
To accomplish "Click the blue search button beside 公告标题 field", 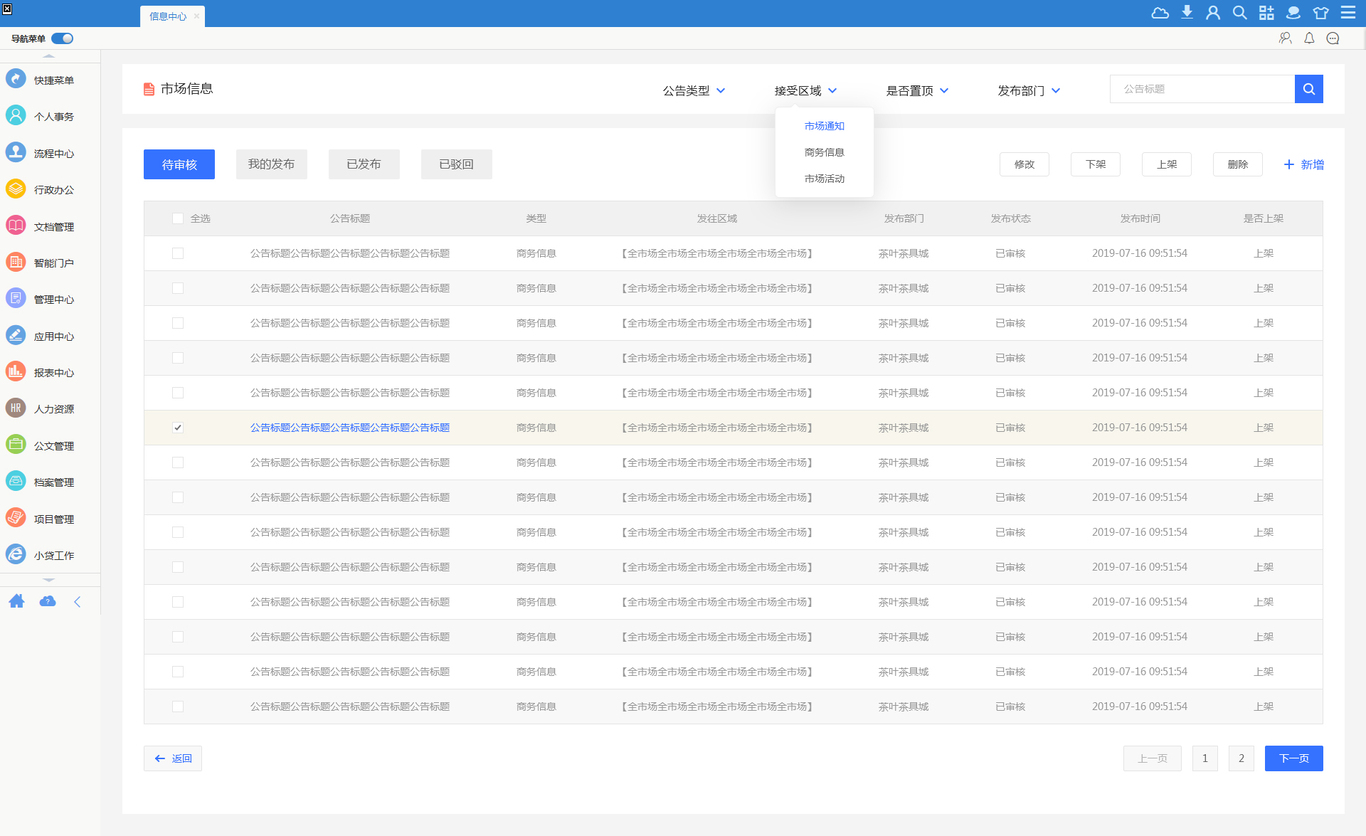I will (x=1309, y=89).
